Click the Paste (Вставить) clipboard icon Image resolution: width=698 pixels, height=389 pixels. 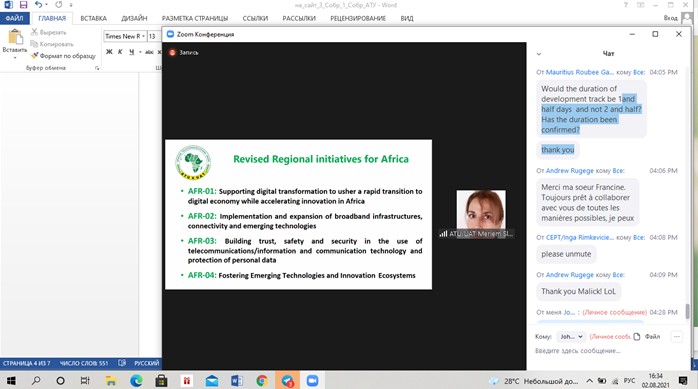click(15, 37)
